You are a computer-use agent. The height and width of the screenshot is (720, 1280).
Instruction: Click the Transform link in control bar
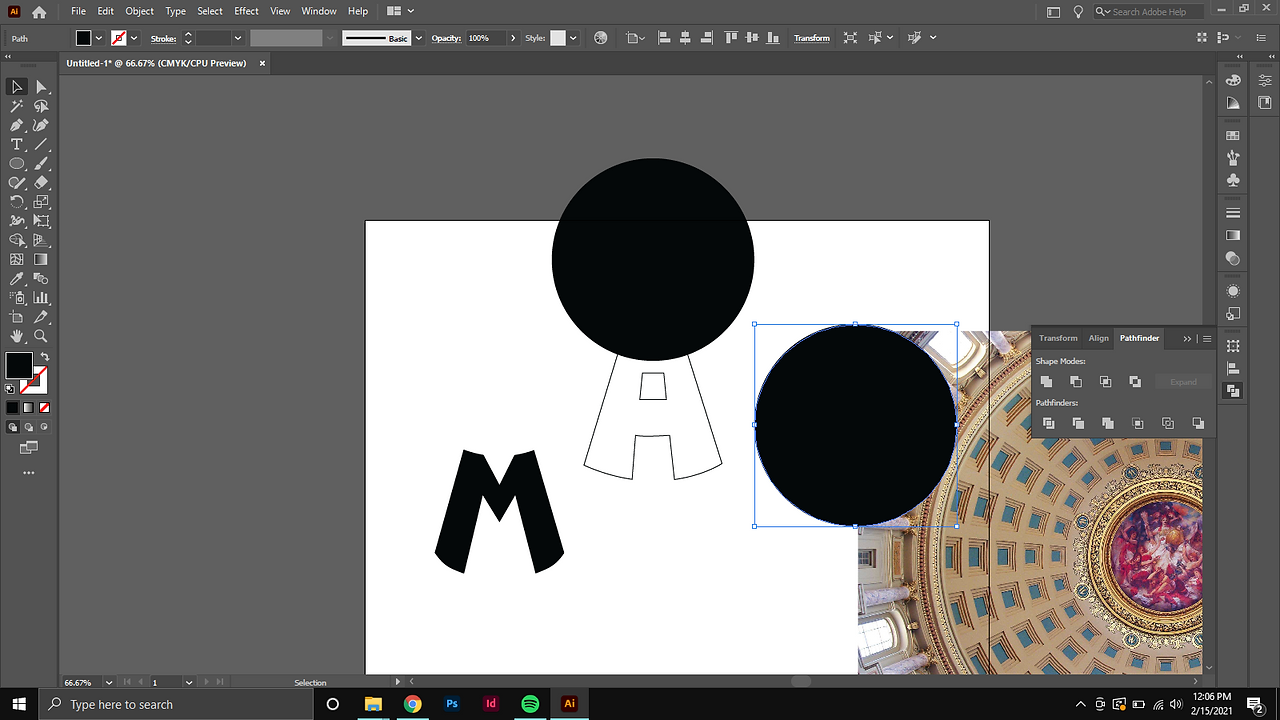coord(812,38)
